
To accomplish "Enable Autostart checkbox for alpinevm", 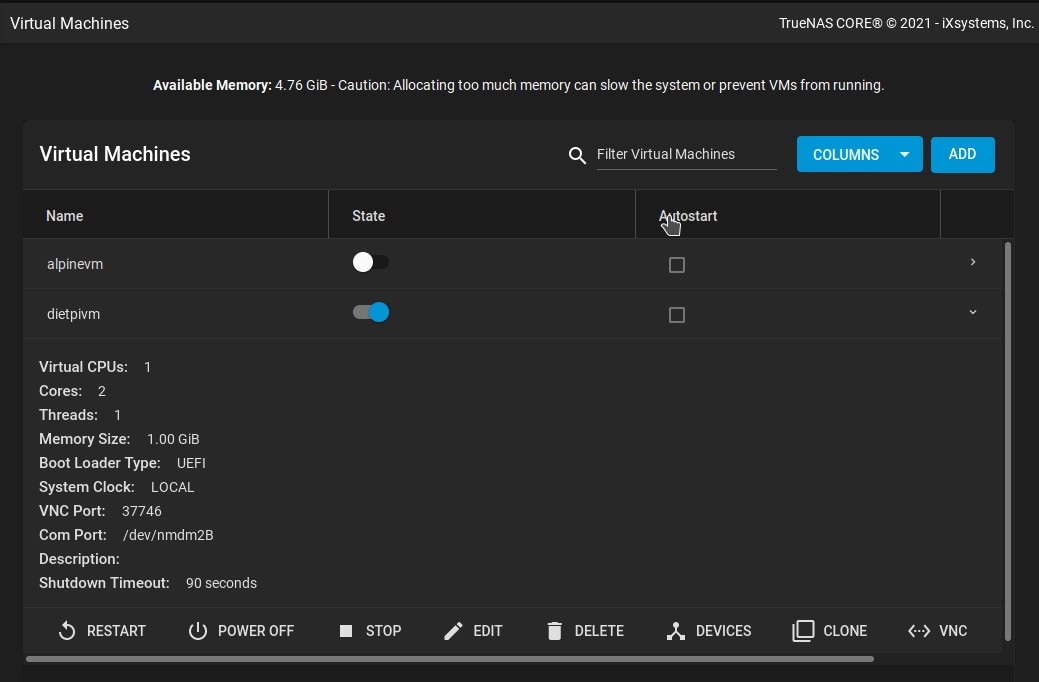I will click(x=677, y=265).
